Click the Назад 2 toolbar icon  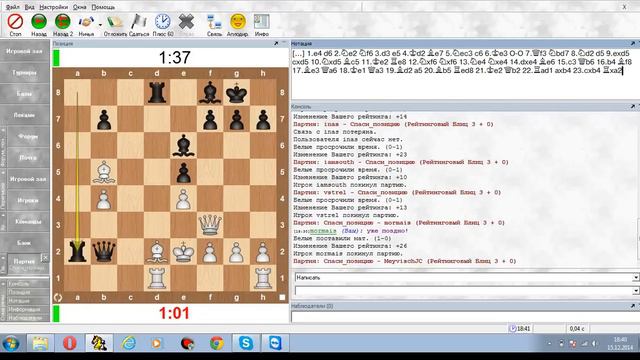(x=62, y=22)
